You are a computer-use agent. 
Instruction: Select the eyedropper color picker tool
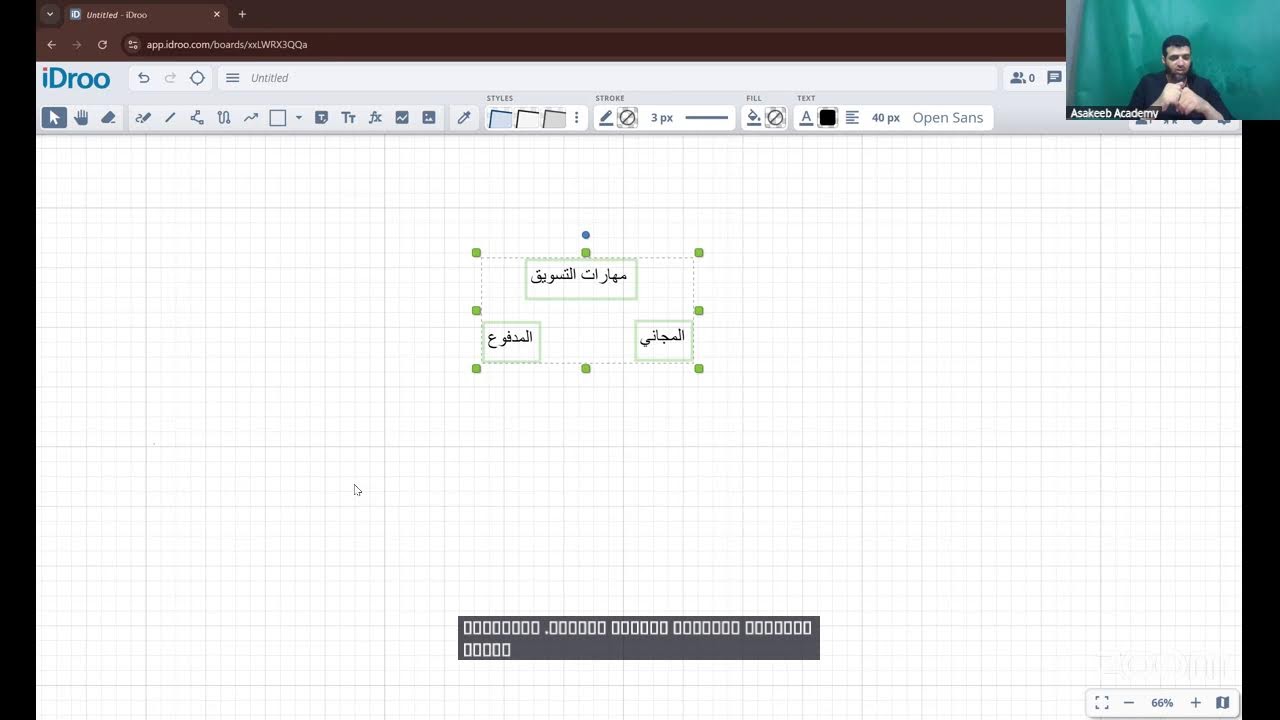pyautogui.click(x=464, y=117)
